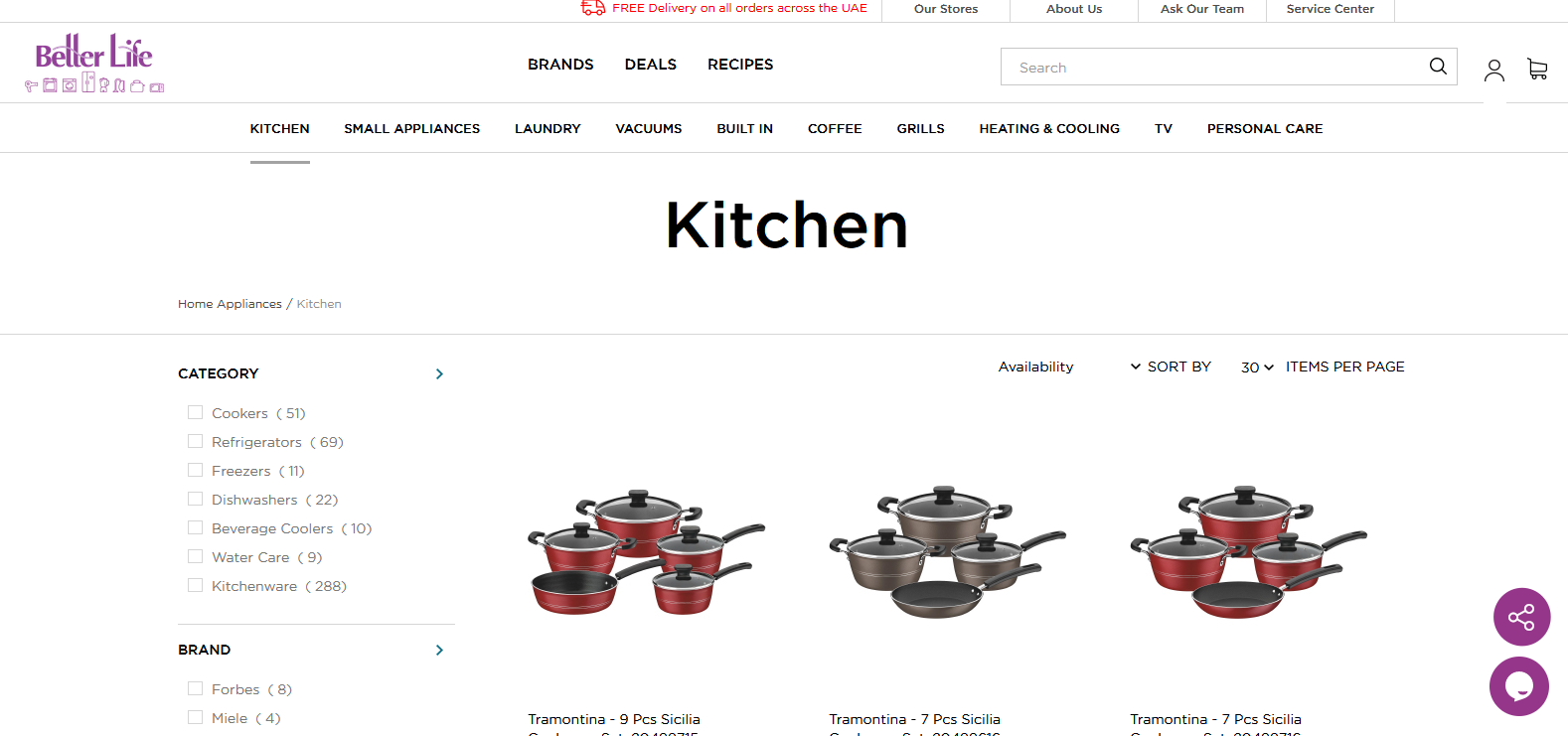
Task: Focus the Search input field
Action: (1217, 67)
